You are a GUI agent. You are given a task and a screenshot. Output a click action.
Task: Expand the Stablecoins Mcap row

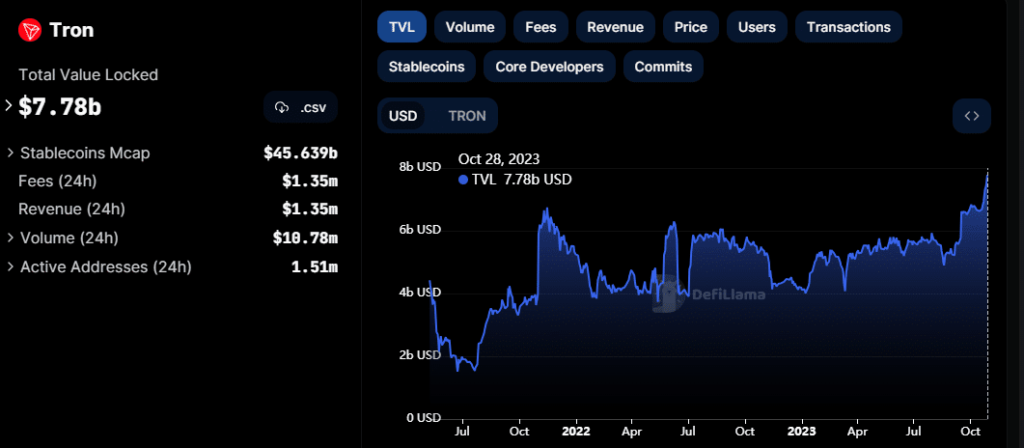[10, 153]
